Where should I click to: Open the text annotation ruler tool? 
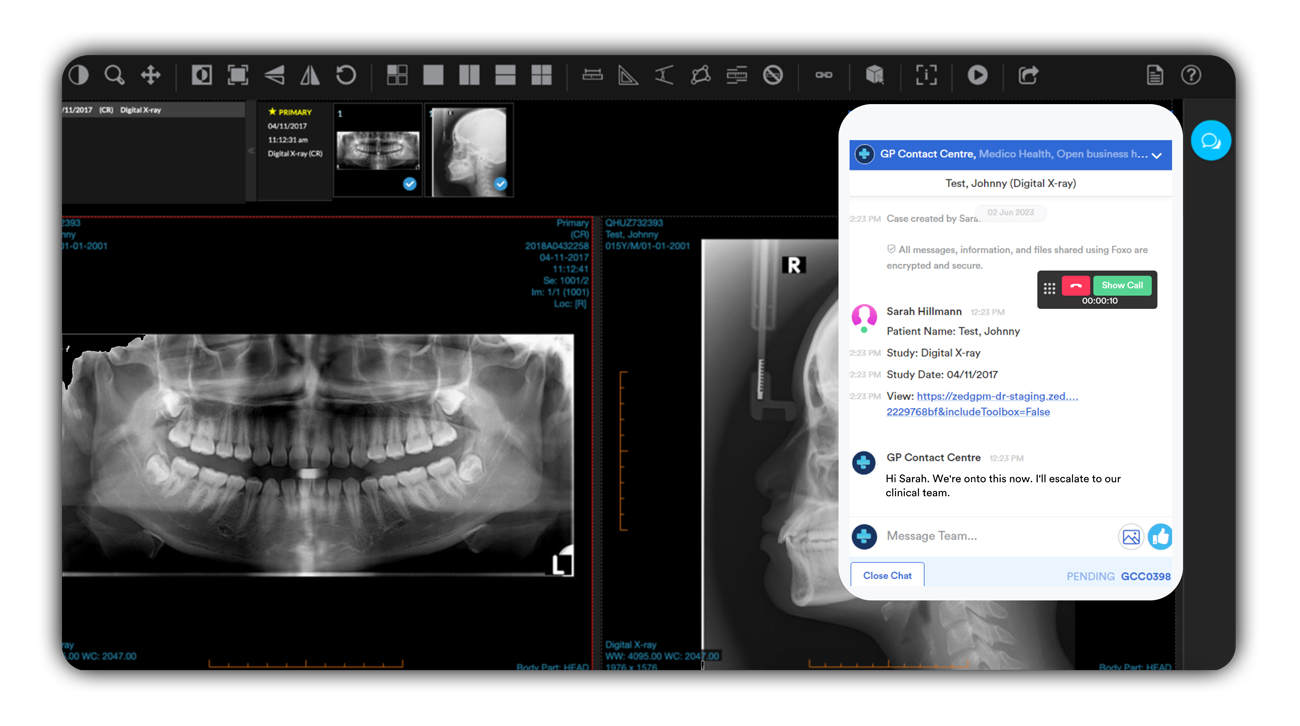click(x=737, y=75)
